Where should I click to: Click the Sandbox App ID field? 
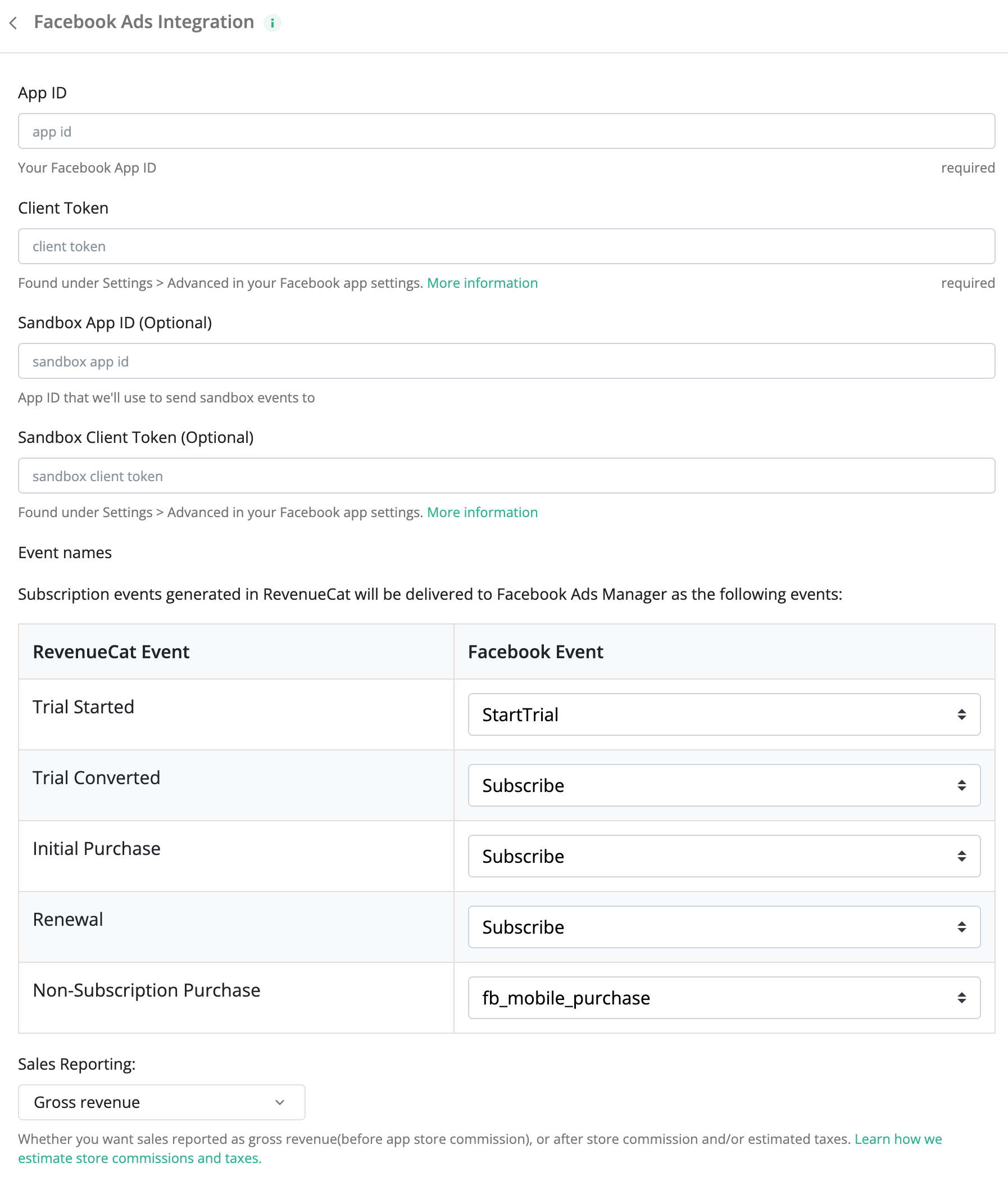[506, 361]
